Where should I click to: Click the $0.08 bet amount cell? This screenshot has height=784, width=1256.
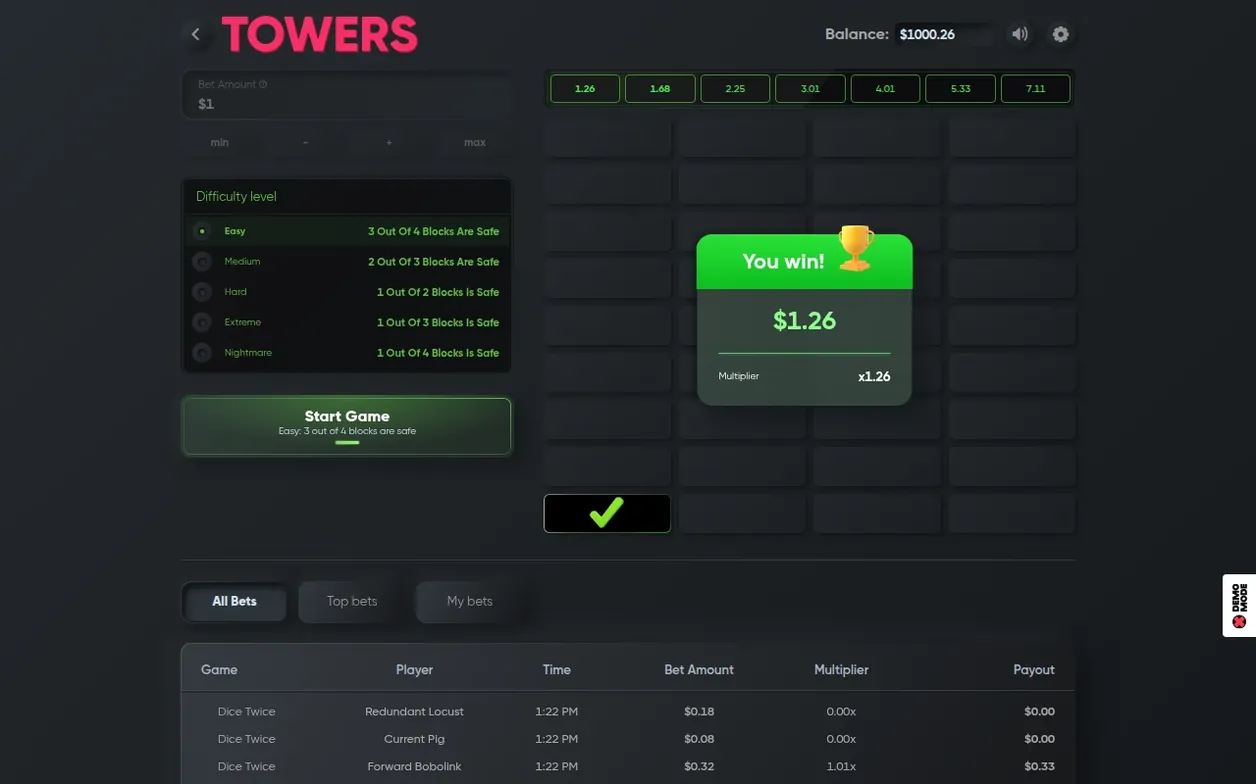coord(699,739)
